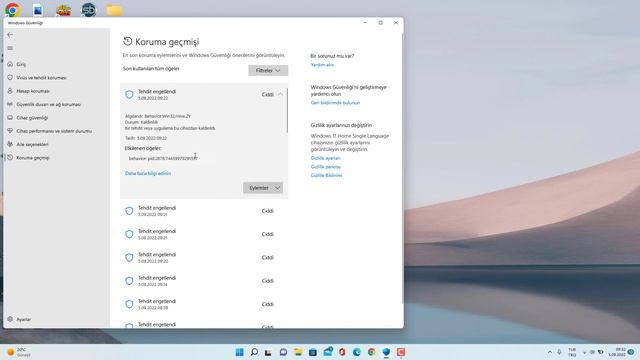Click the Koruma geçmişi sidebar icon

(10, 158)
